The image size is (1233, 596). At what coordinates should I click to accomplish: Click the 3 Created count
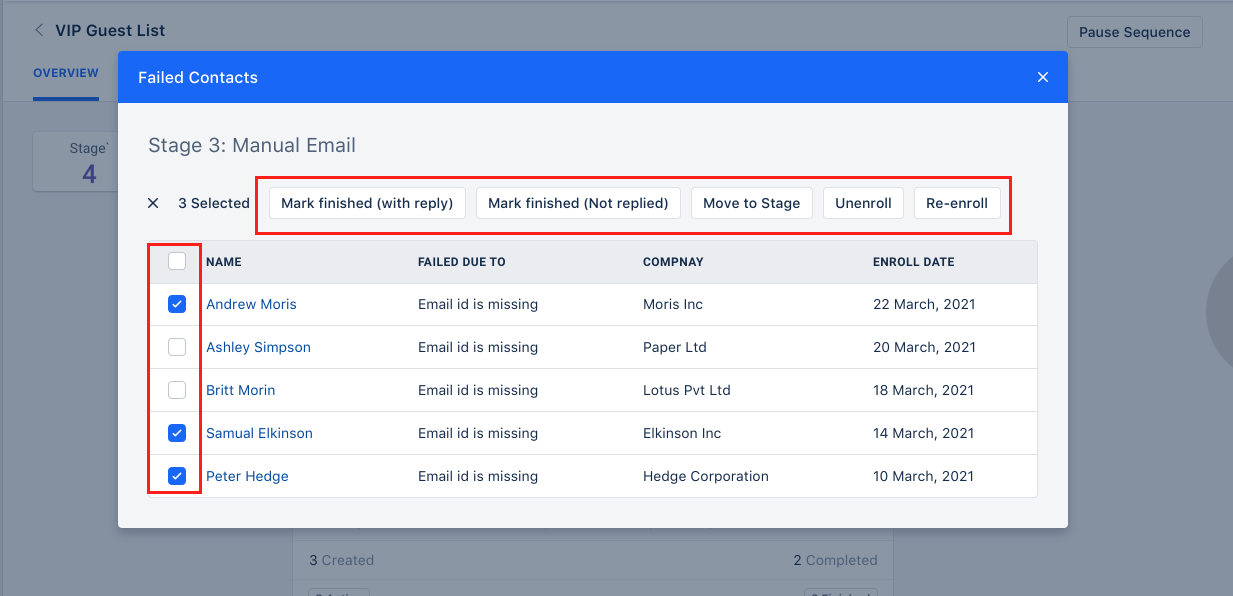[341, 560]
